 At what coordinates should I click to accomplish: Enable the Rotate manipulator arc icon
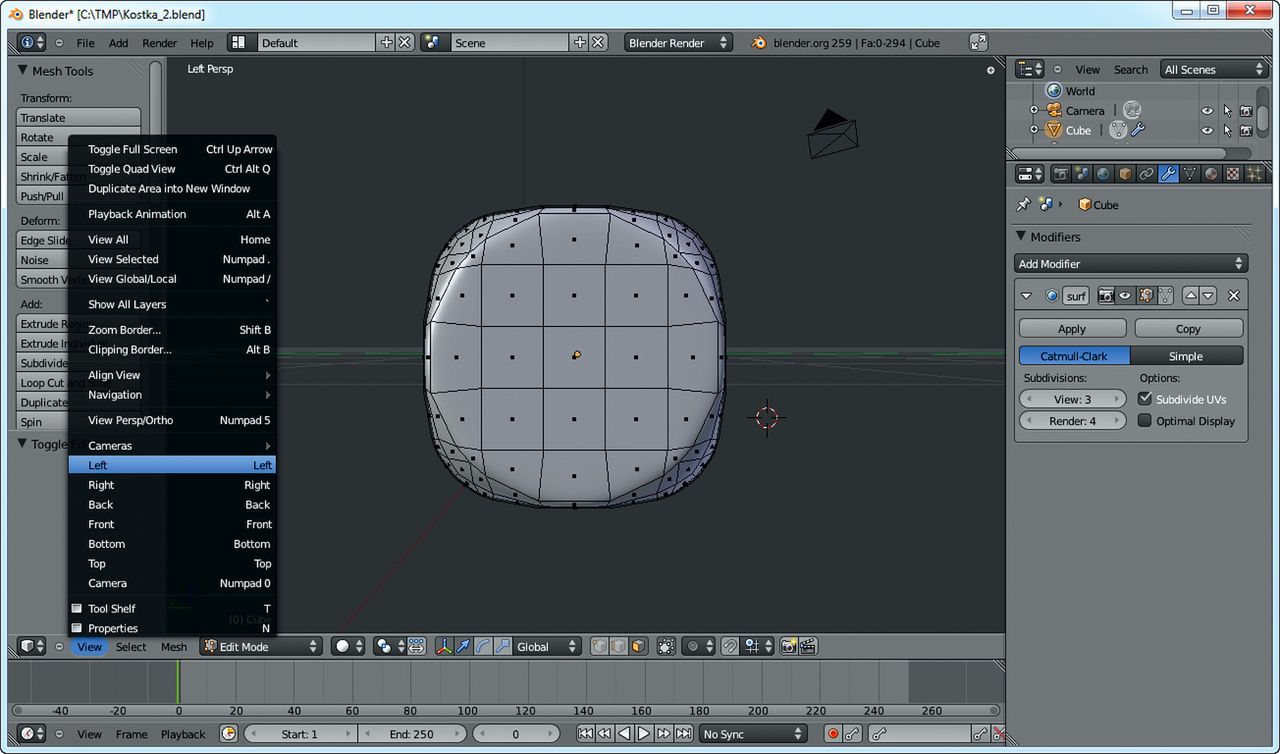483,647
